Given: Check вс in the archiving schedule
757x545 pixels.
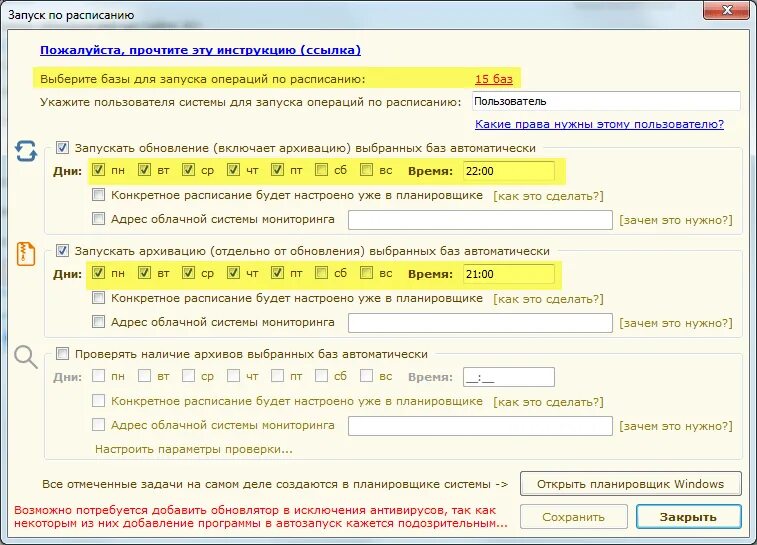Looking at the screenshot, I should tap(366, 273).
